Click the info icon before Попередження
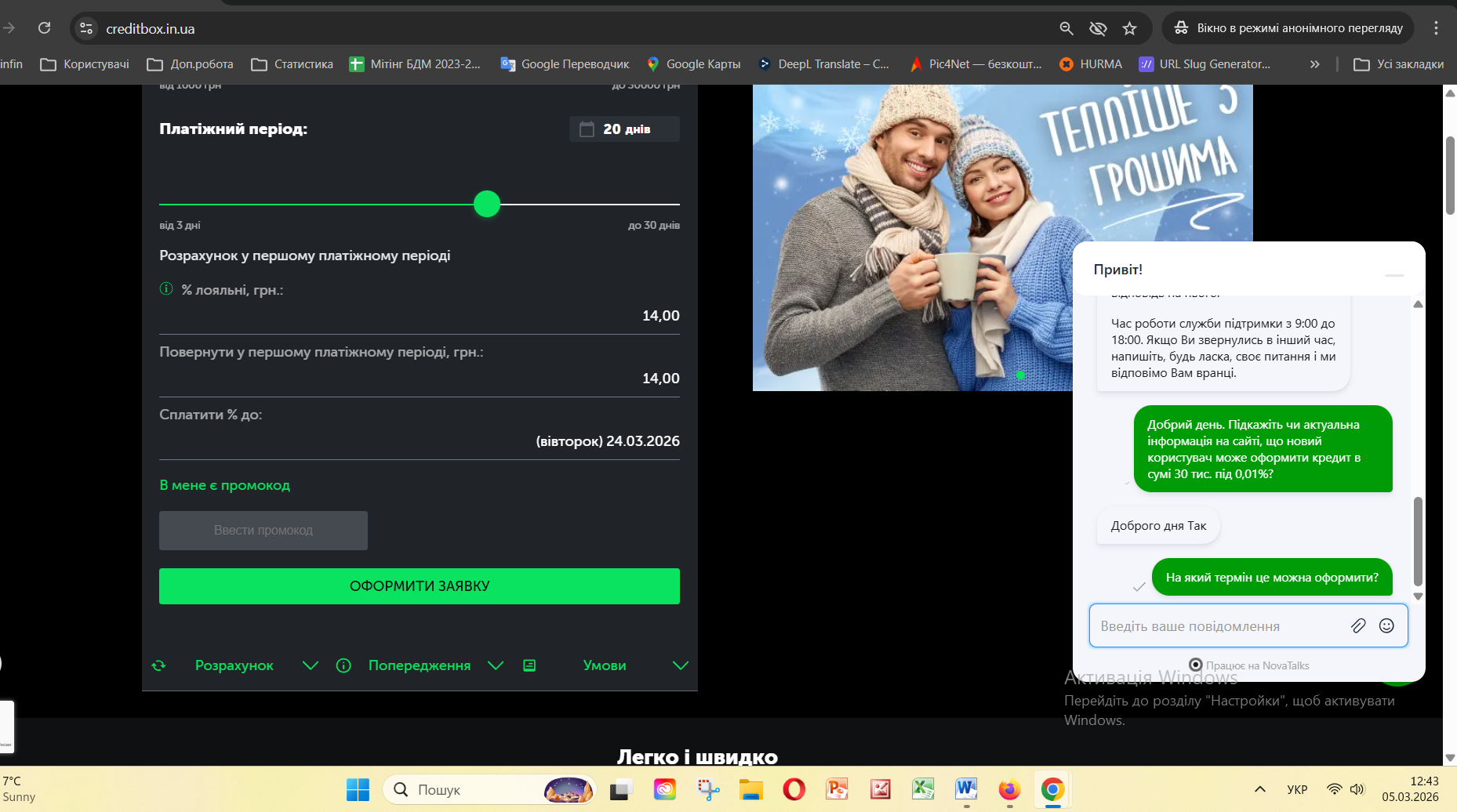This screenshot has width=1457, height=812. 343,665
